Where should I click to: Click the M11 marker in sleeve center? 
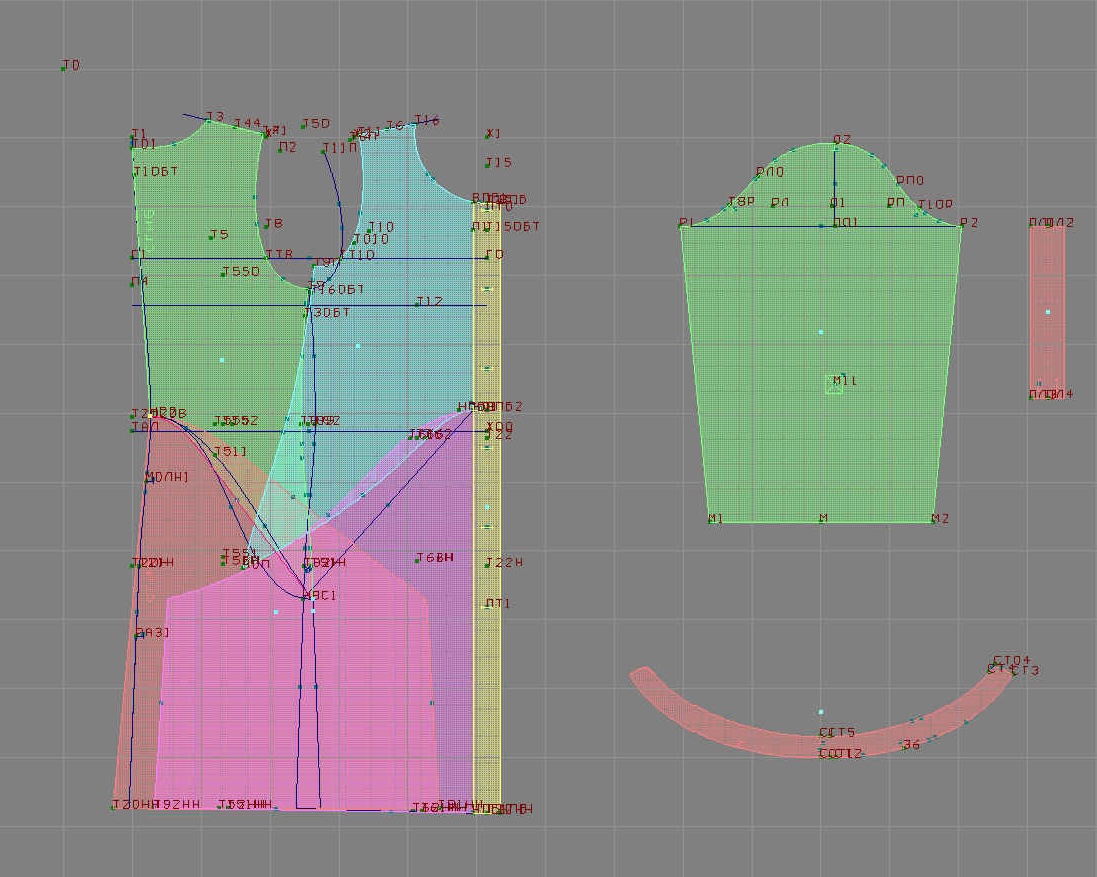[x=836, y=384]
